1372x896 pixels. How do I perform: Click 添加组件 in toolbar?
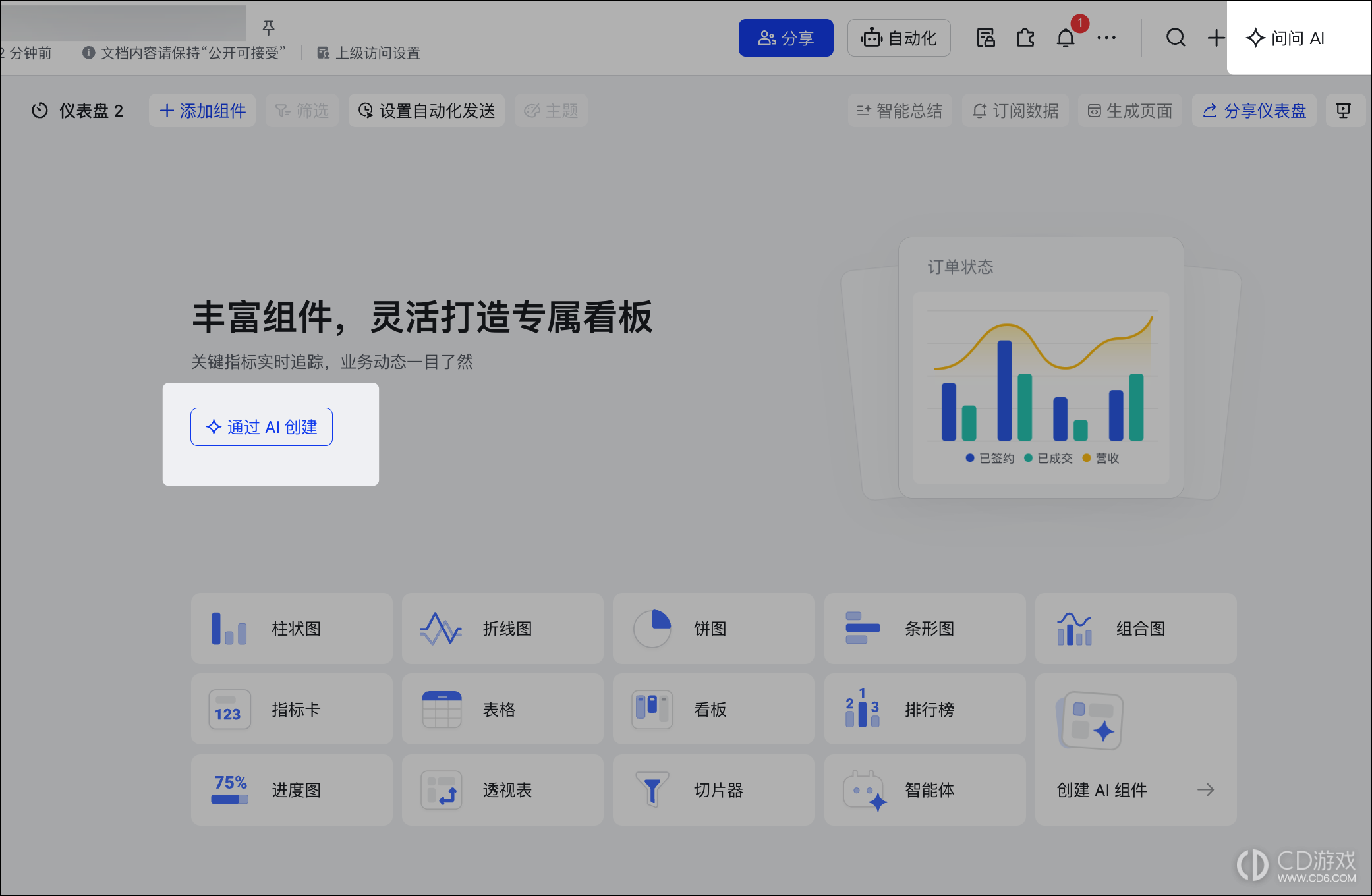(x=202, y=111)
